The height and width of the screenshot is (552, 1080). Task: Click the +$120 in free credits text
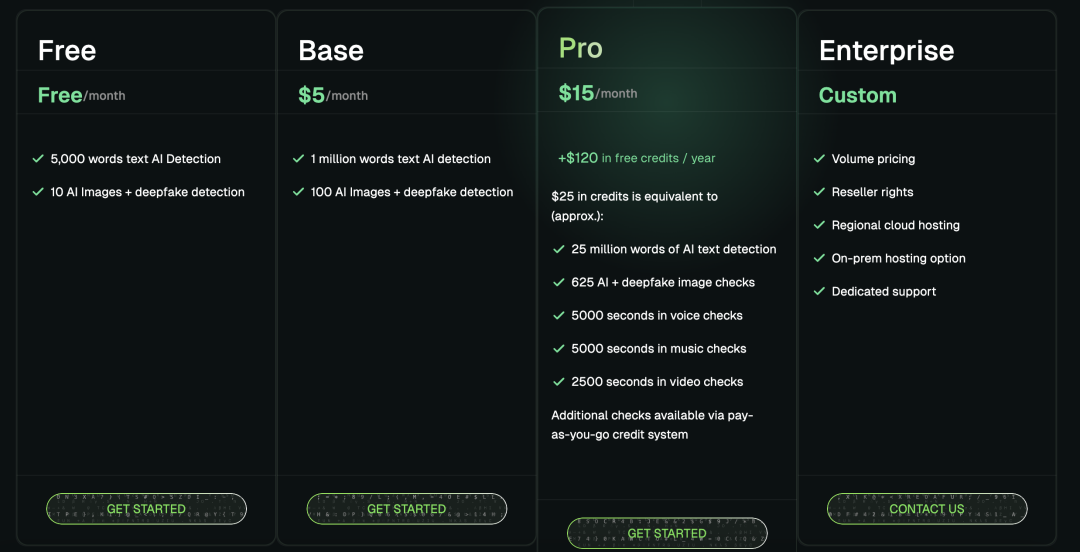click(x=637, y=158)
